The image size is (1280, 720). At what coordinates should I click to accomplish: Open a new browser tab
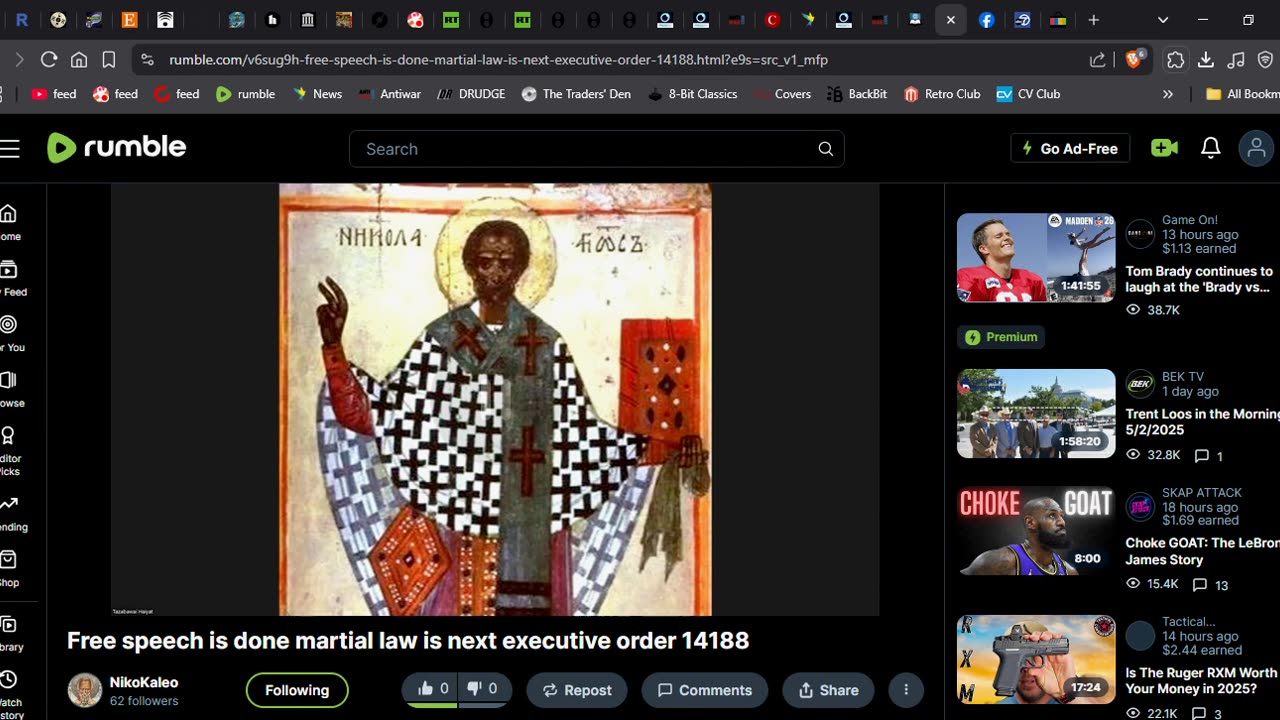click(1094, 20)
